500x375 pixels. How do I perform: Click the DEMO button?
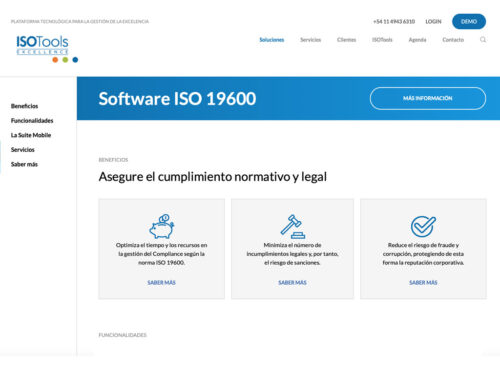click(469, 21)
